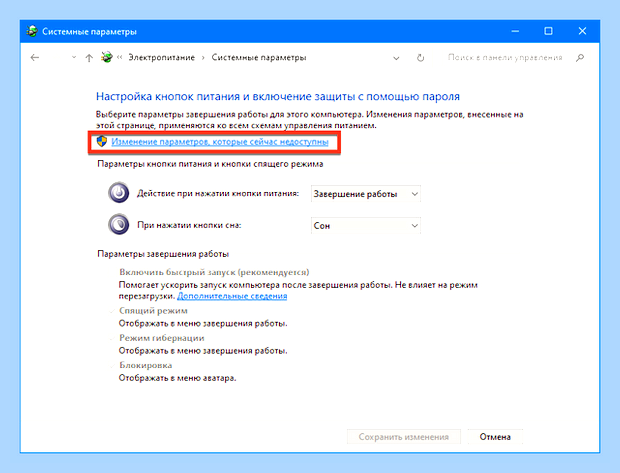
Task: Close the Системные параметры window
Action: point(582,31)
